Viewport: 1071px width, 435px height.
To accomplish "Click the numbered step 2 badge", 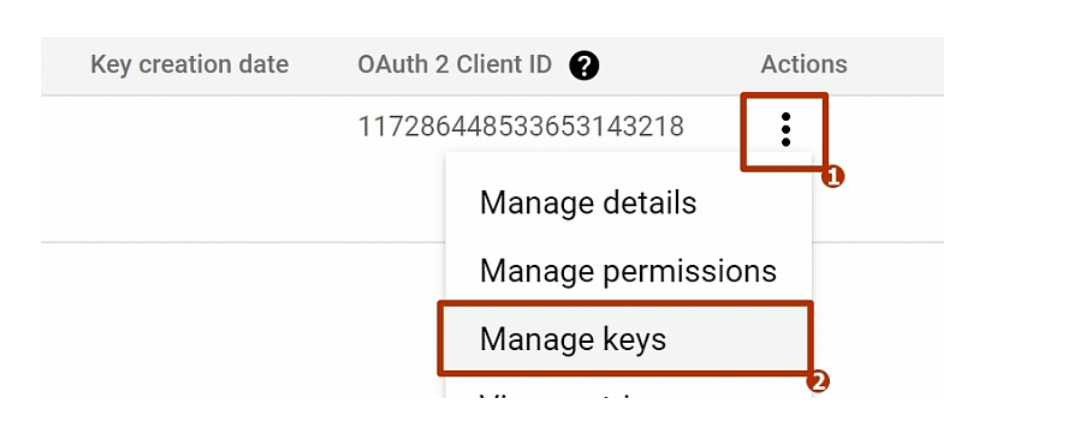I will tap(818, 382).
